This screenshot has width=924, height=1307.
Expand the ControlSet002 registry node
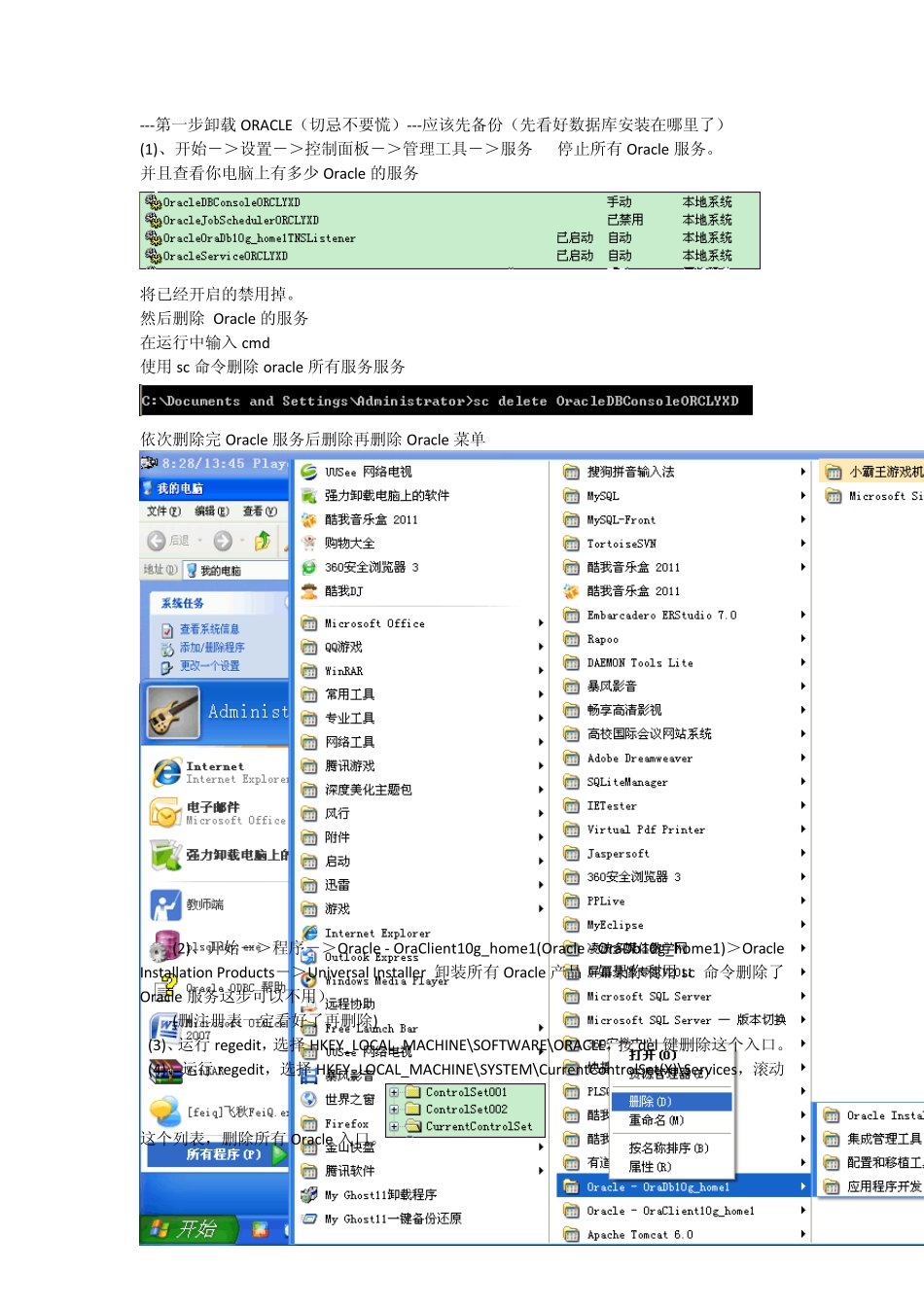394,1110
